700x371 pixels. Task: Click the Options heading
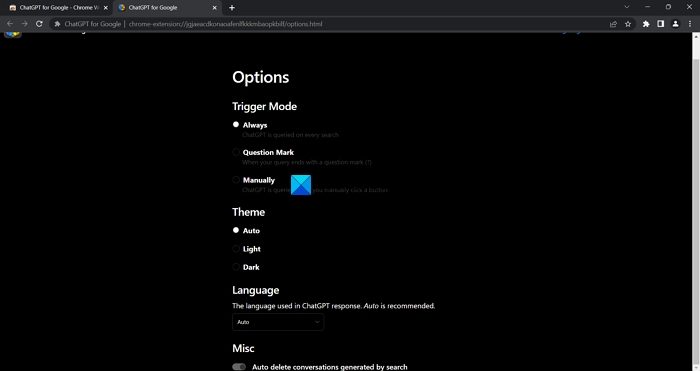coord(261,78)
